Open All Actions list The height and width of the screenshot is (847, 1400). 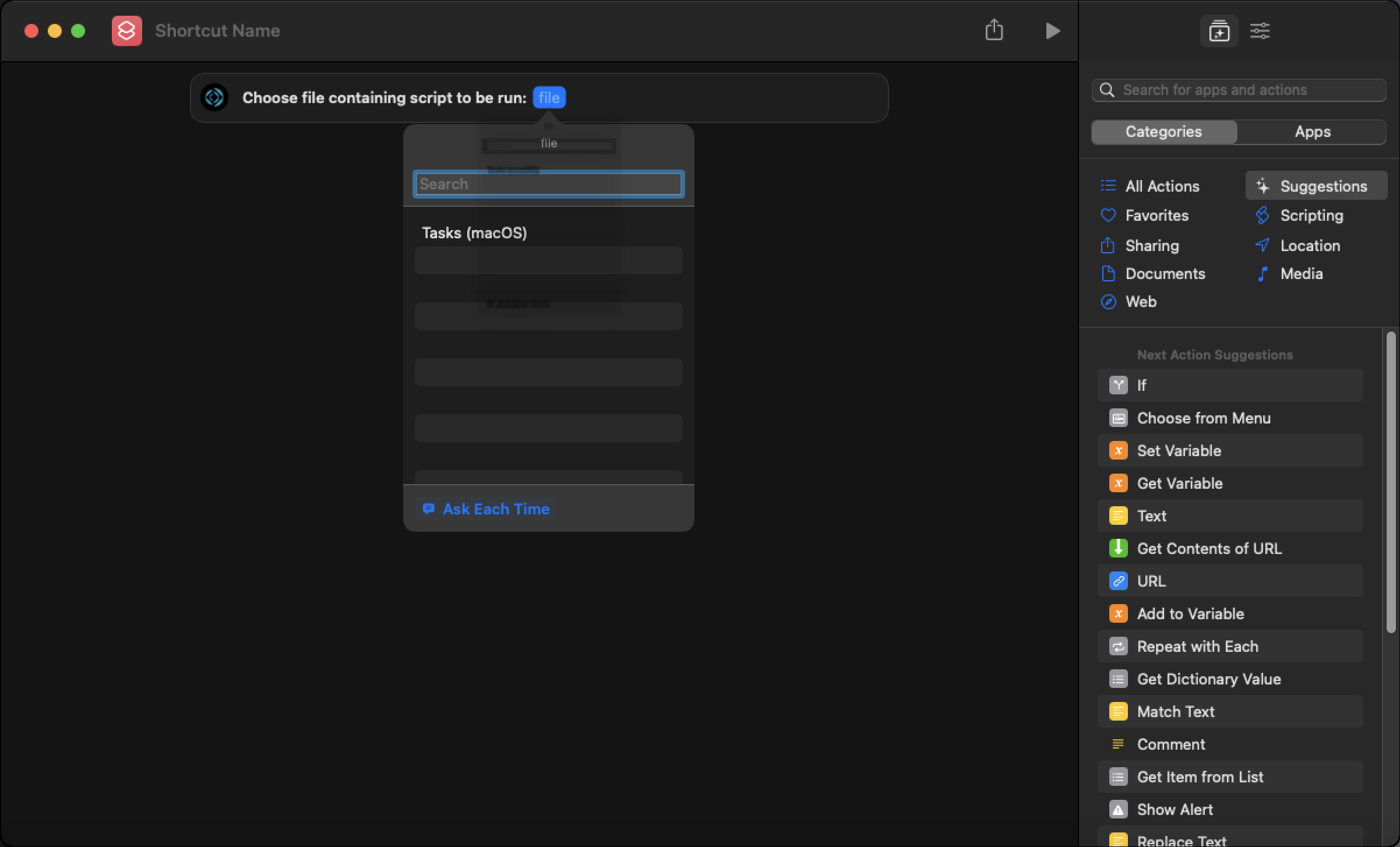1162,185
